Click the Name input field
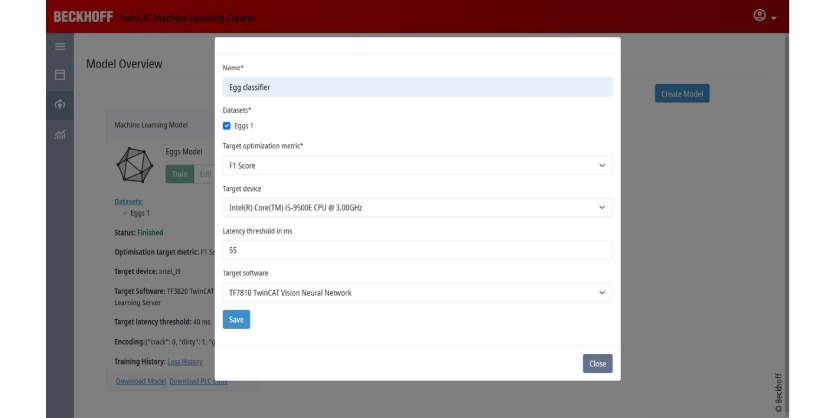The height and width of the screenshot is (418, 836). pyautogui.click(x=417, y=88)
